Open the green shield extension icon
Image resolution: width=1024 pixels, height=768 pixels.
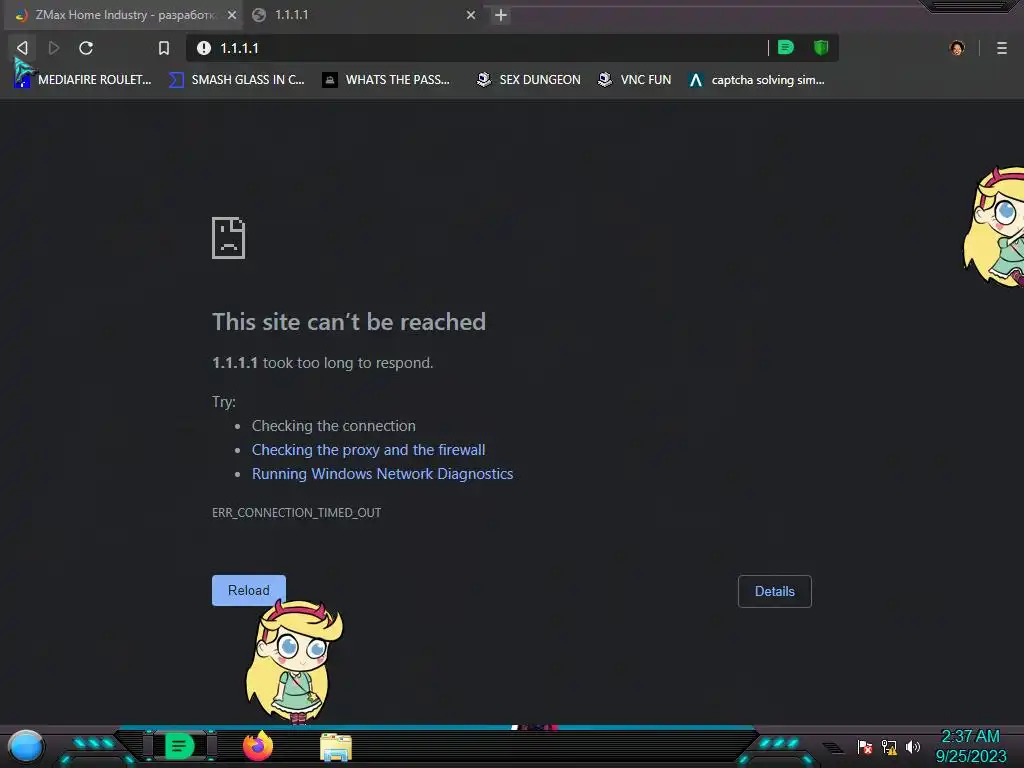coord(821,47)
